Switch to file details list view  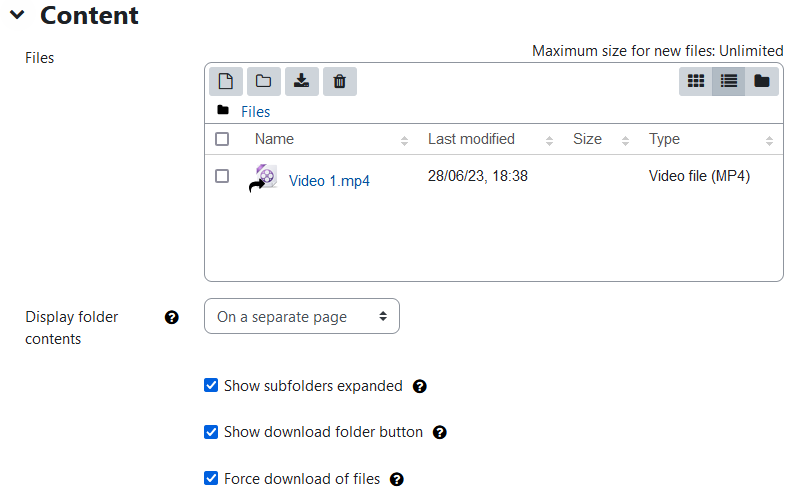click(x=728, y=81)
